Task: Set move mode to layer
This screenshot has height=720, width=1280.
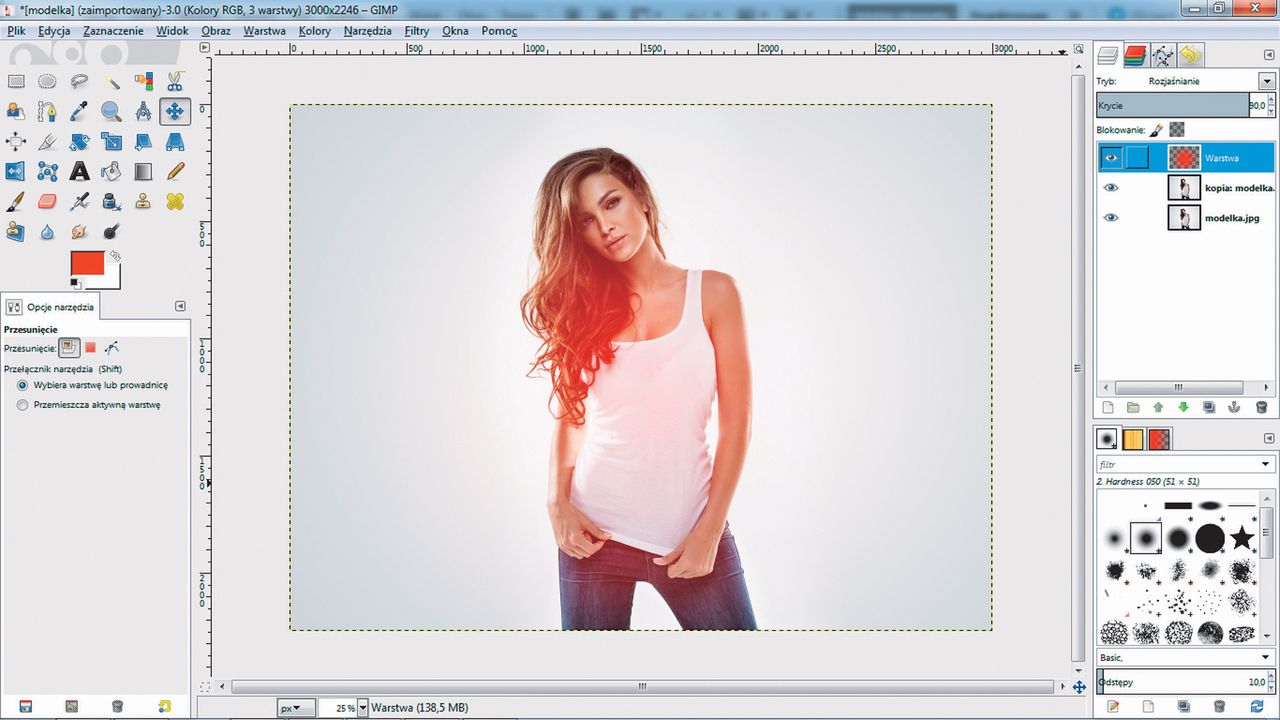Action: pyautogui.click(x=69, y=348)
